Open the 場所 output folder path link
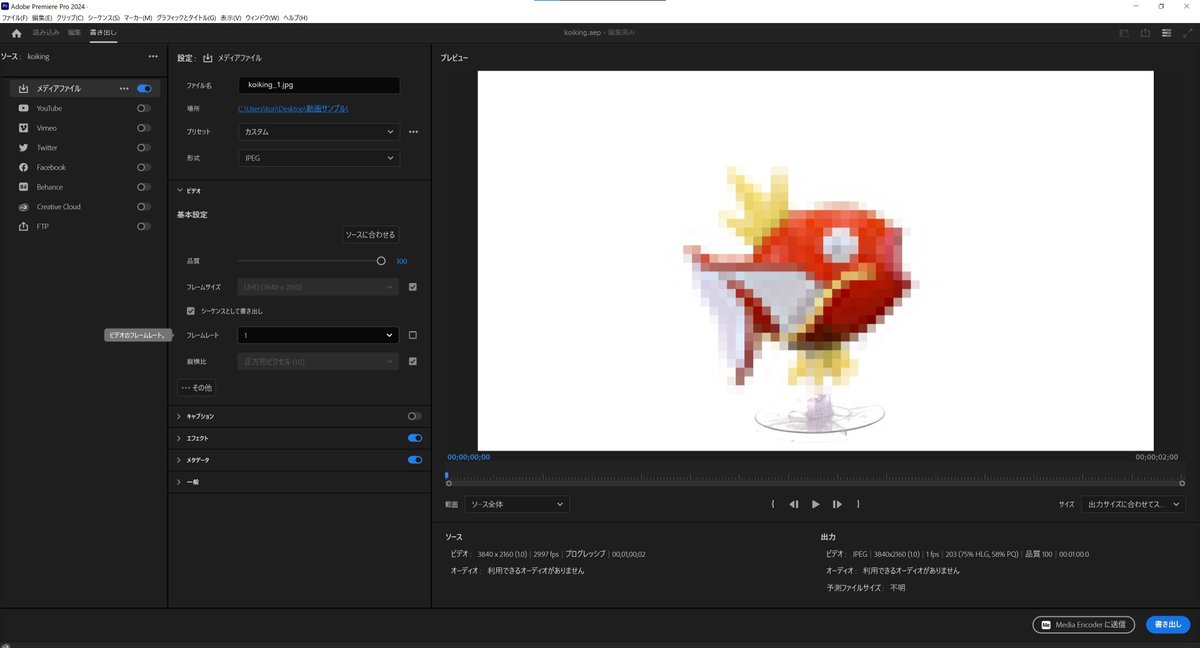Viewport: 1200px width, 648px height. (293, 108)
